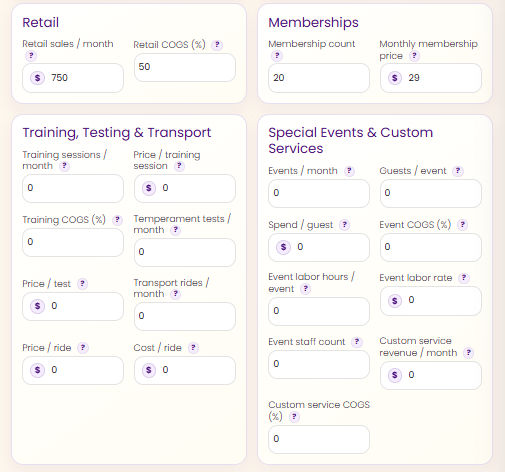Image resolution: width=505 pixels, height=472 pixels.
Task: Select the Retail section heading
Action: tap(41, 23)
